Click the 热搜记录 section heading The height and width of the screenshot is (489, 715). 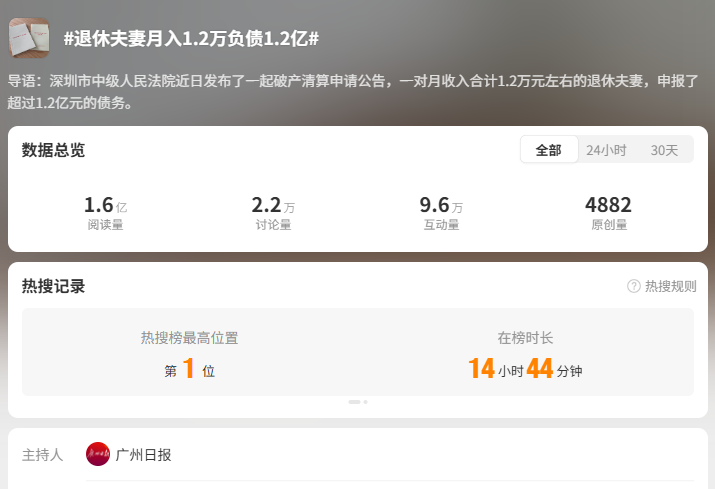click(53, 286)
